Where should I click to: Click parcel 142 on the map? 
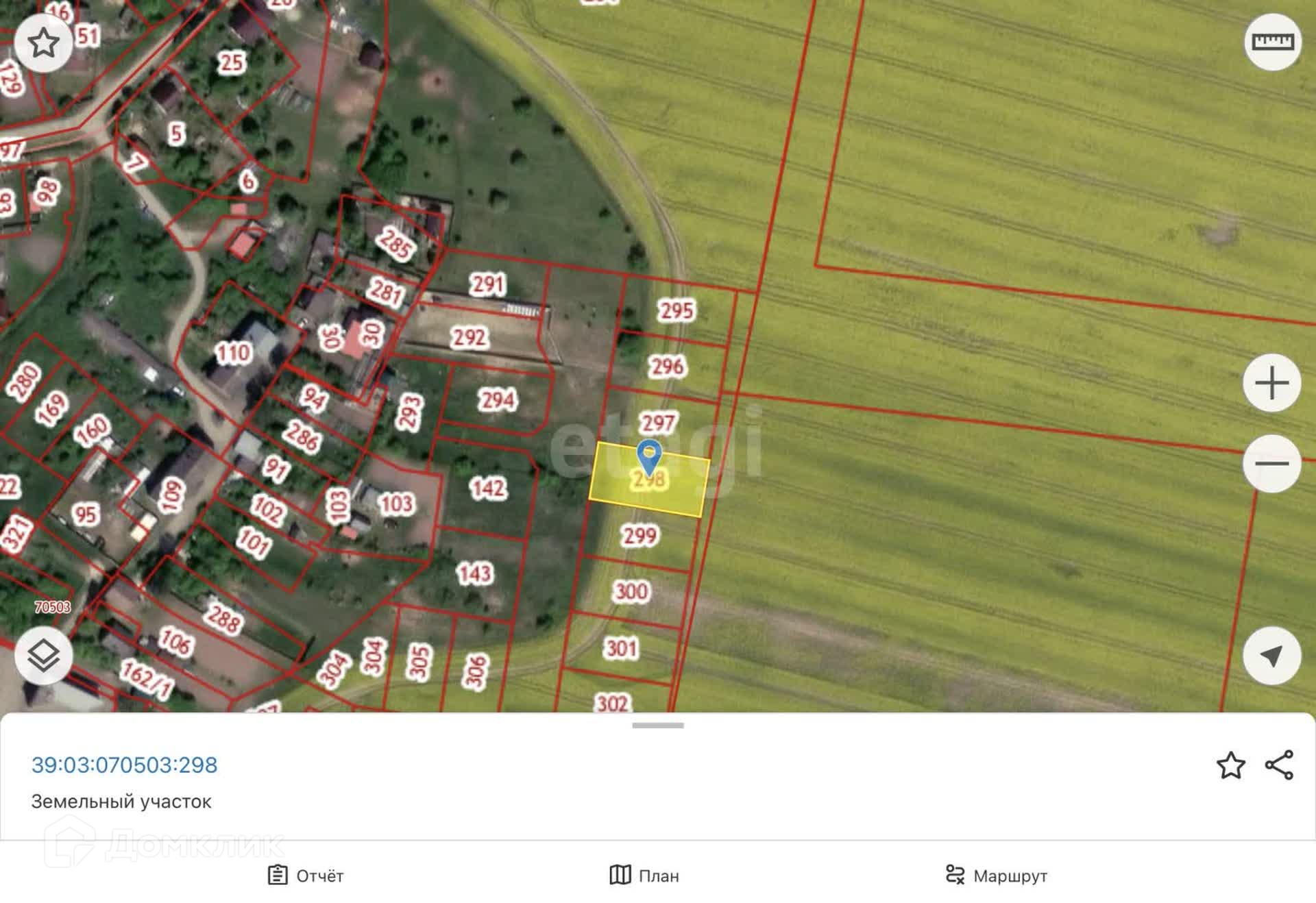point(487,488)
